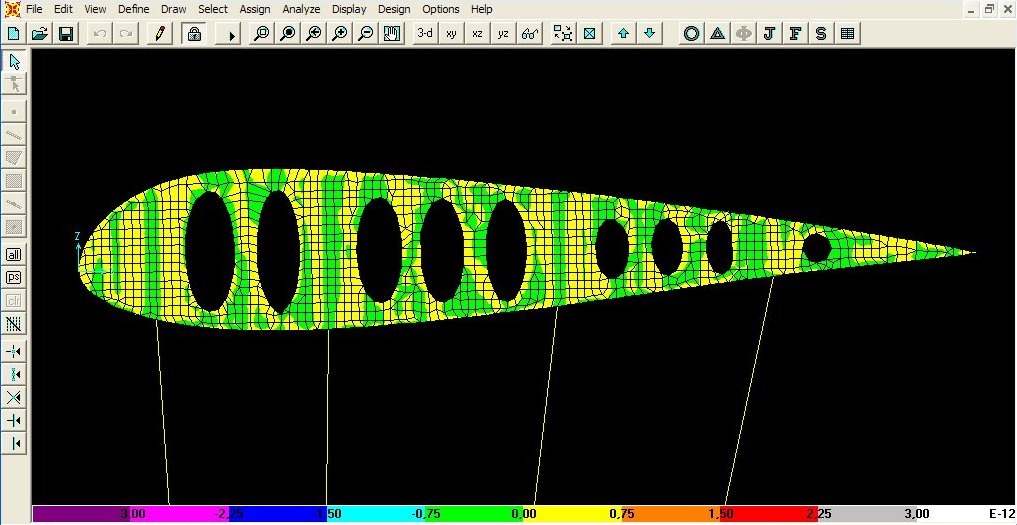Click the Add Joint tool
The image size is (1017, 525).
click(x=14, y=112)
